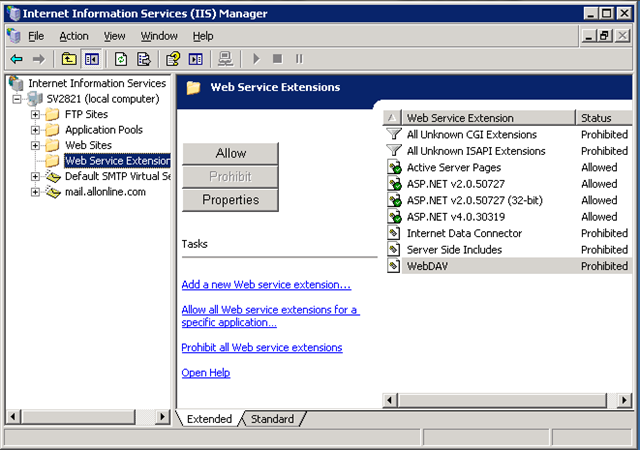Switch to the Standard tab

(271, 419)
